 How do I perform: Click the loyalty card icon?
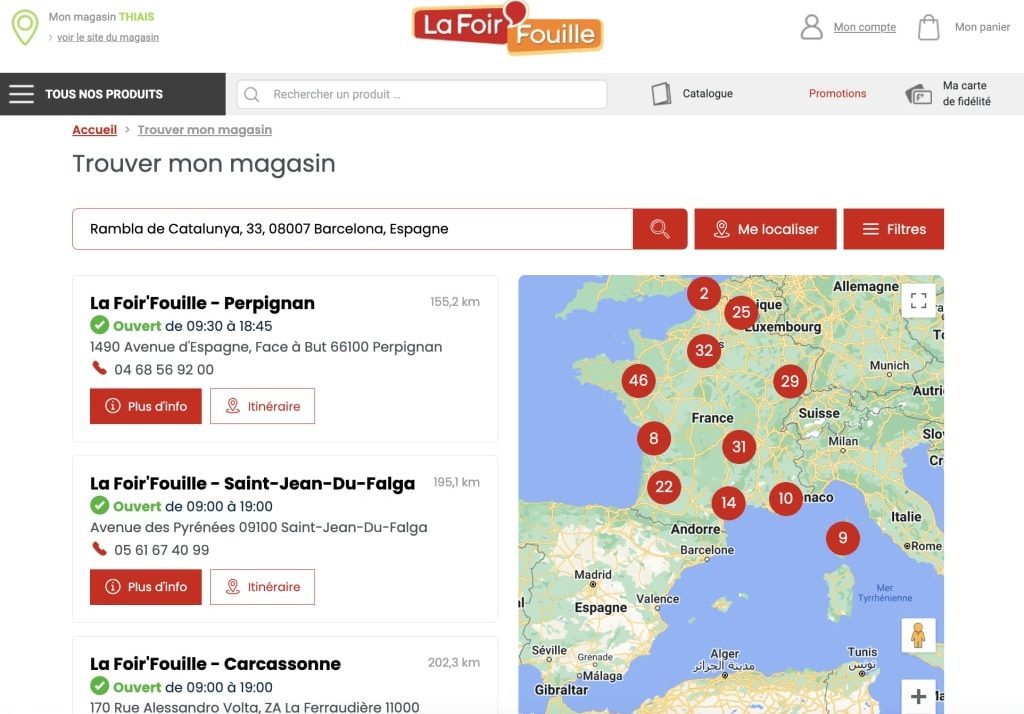pos(918,94)
